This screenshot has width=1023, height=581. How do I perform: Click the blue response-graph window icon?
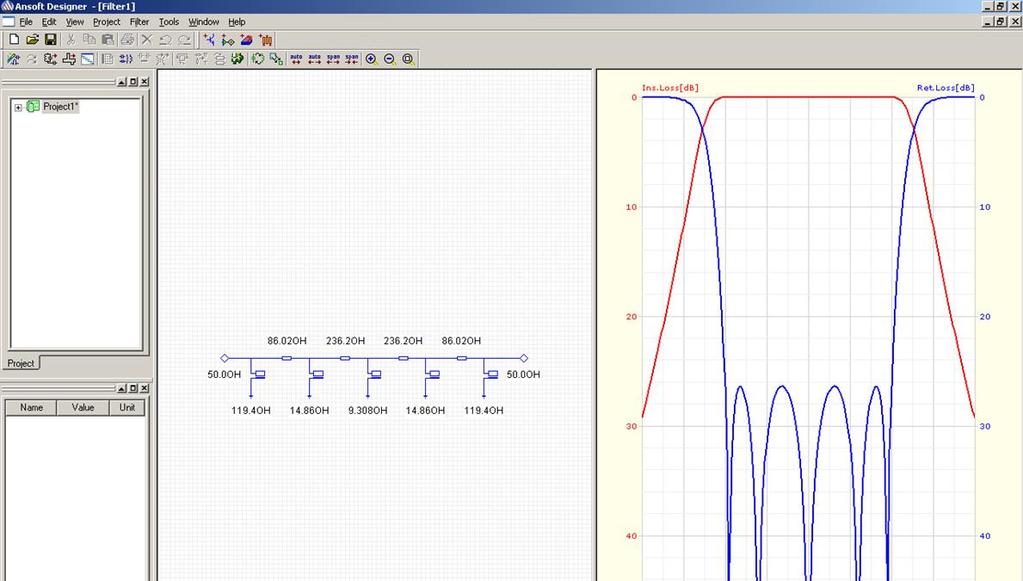point(87,59)
